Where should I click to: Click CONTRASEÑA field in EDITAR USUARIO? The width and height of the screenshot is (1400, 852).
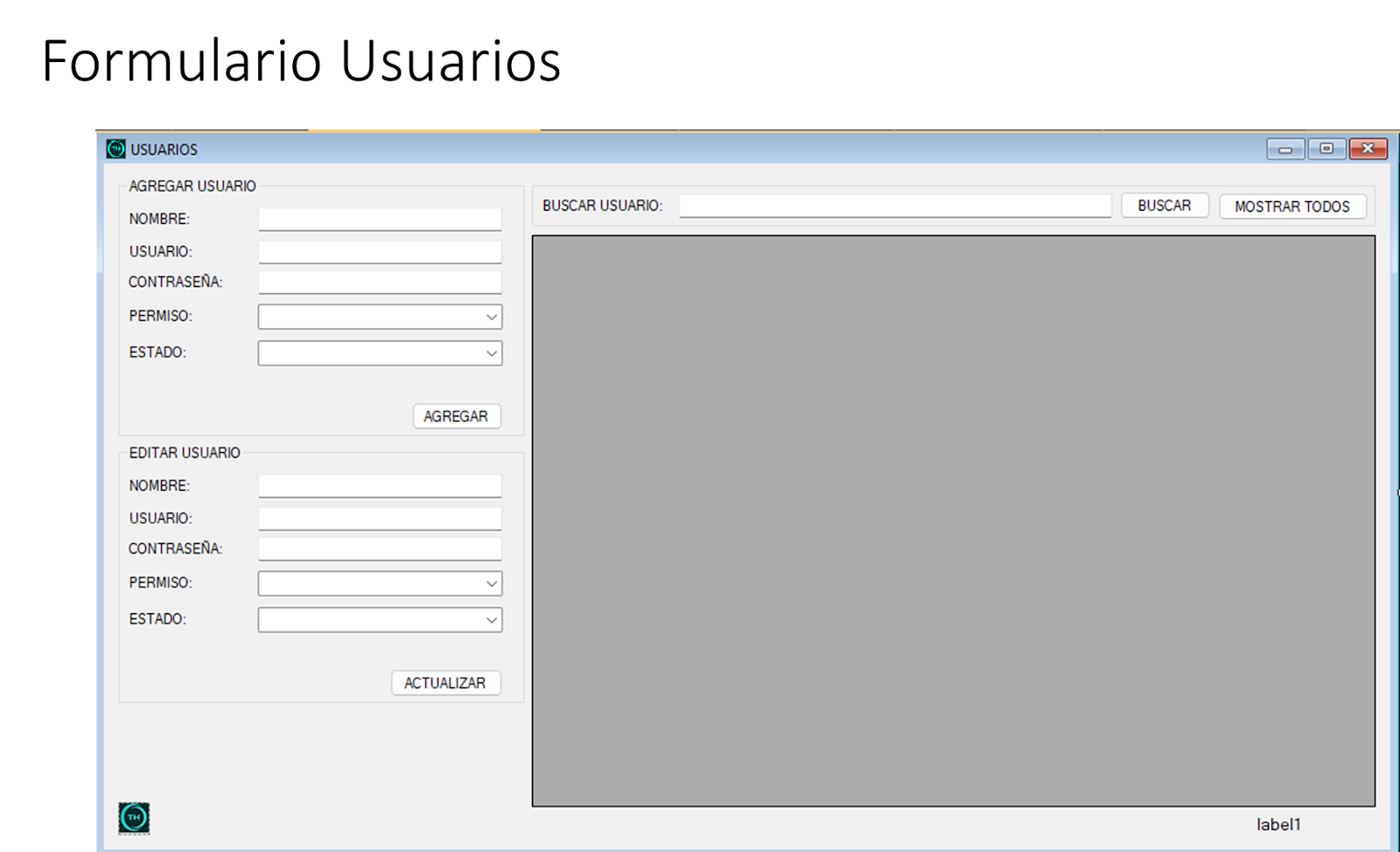pyautogui.click(x=380, y=548)
